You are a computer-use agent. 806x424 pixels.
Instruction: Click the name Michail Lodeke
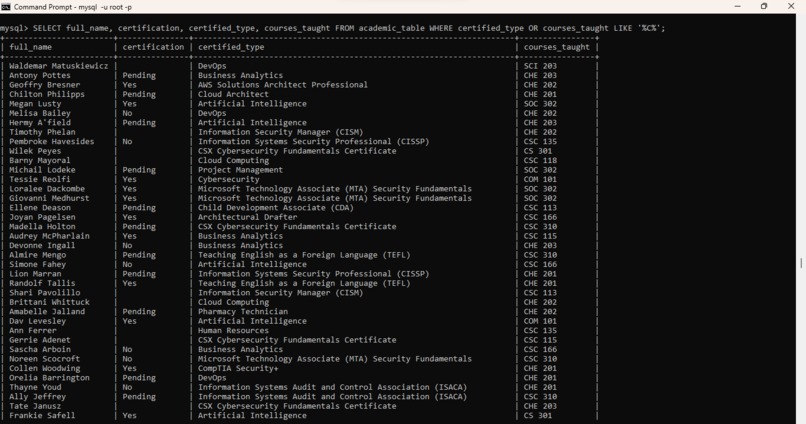(42, 170)
